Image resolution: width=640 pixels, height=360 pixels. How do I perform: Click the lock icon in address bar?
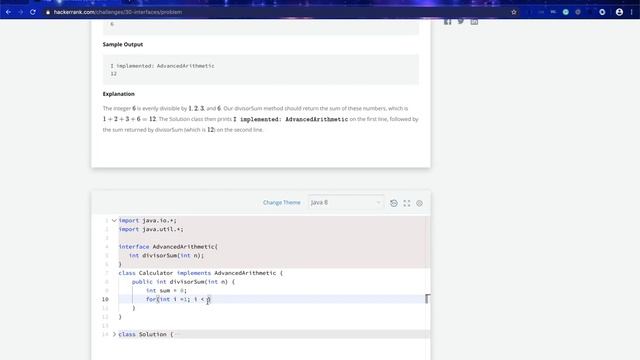[x=48, y=12]
